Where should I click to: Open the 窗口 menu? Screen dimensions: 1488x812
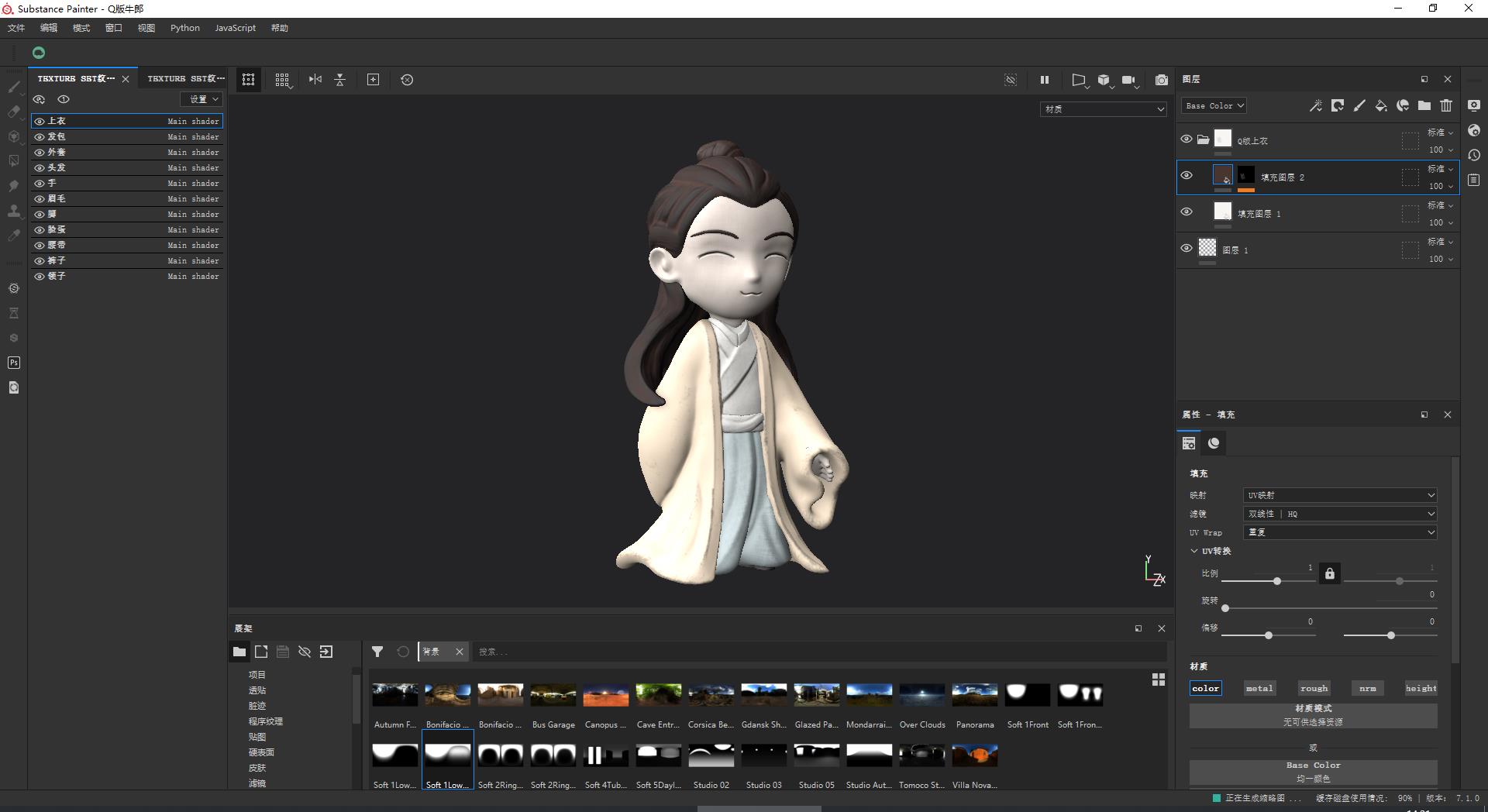[114, 28]
